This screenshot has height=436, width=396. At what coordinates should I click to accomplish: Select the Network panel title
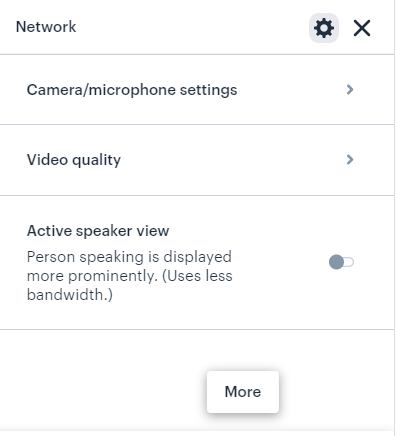[x=46, y=27]
